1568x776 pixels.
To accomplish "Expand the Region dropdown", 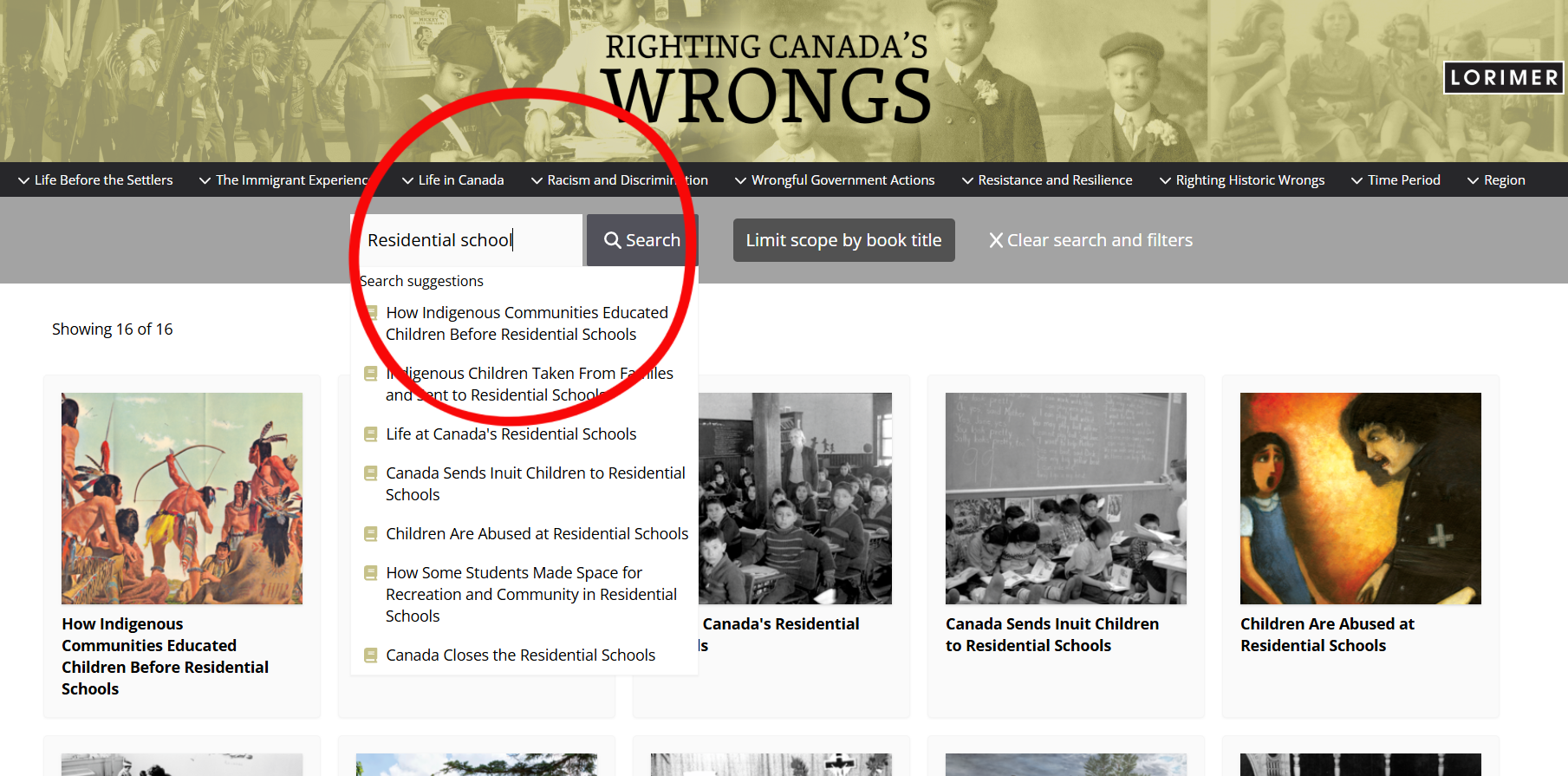I will pos(1496,179).
